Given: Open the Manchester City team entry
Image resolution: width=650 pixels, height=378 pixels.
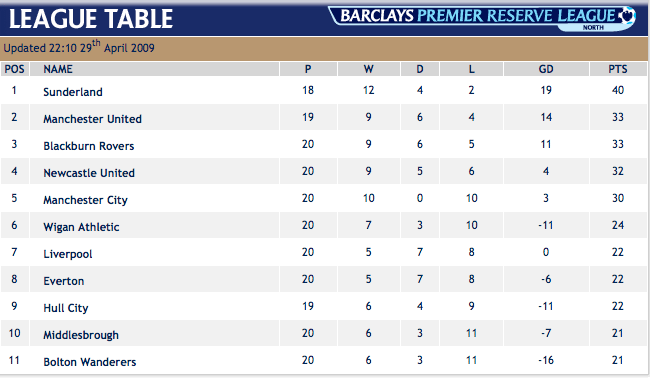Looking at the screenshot, I should coord(85,200).
